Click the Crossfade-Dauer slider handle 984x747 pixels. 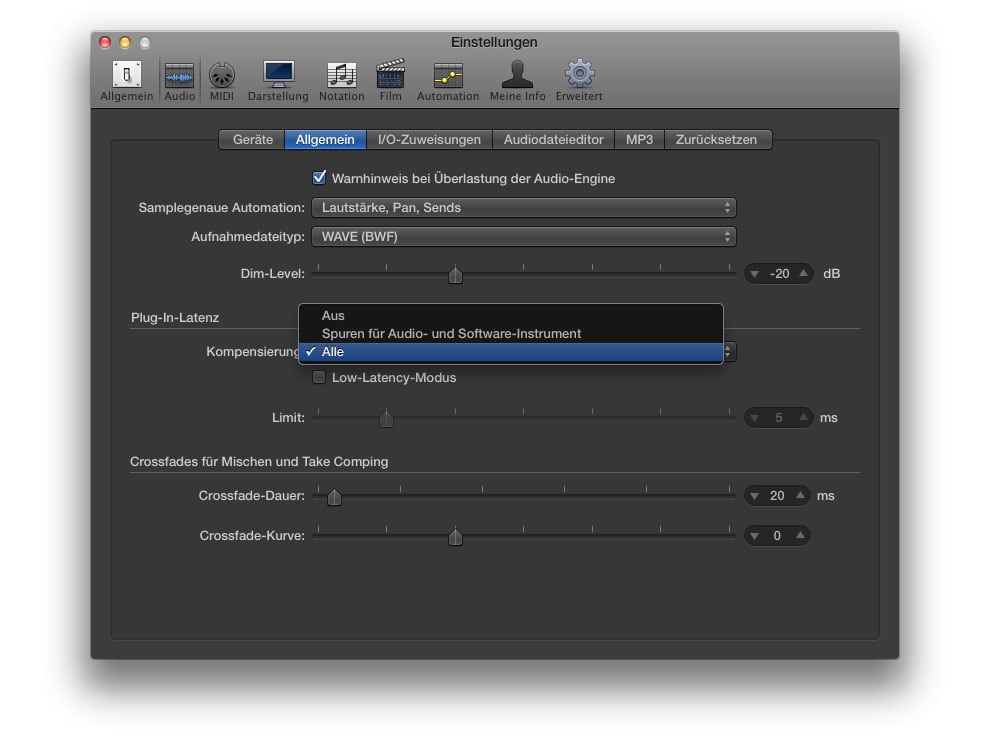[334, 497]
